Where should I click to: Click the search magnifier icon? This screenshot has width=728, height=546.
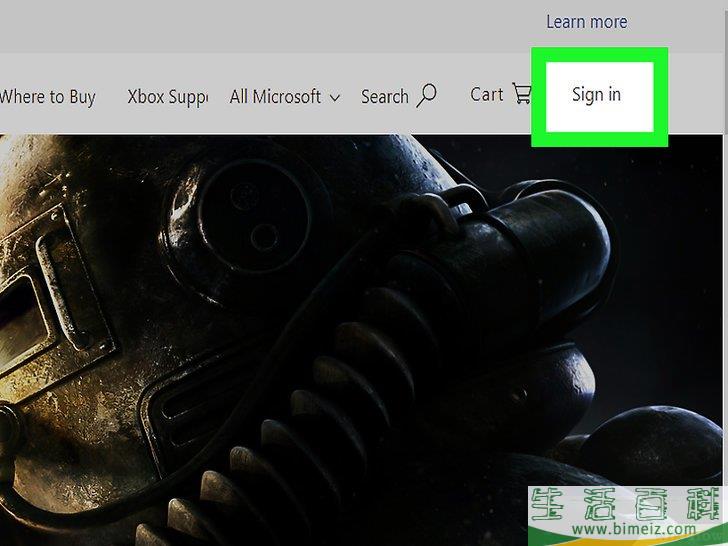[426, 95]
